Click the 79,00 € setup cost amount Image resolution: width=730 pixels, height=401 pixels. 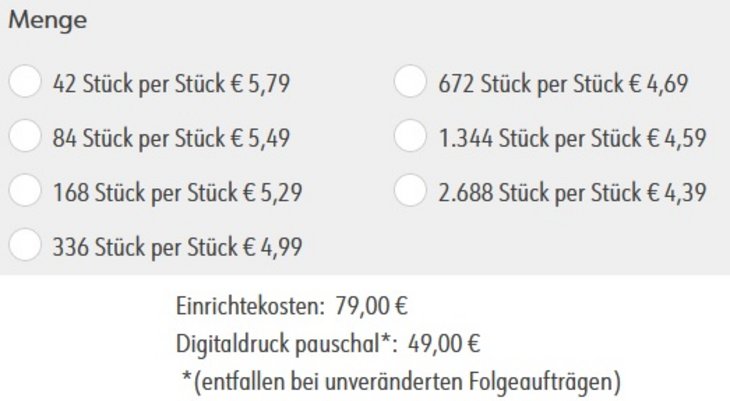click(372, 306)
